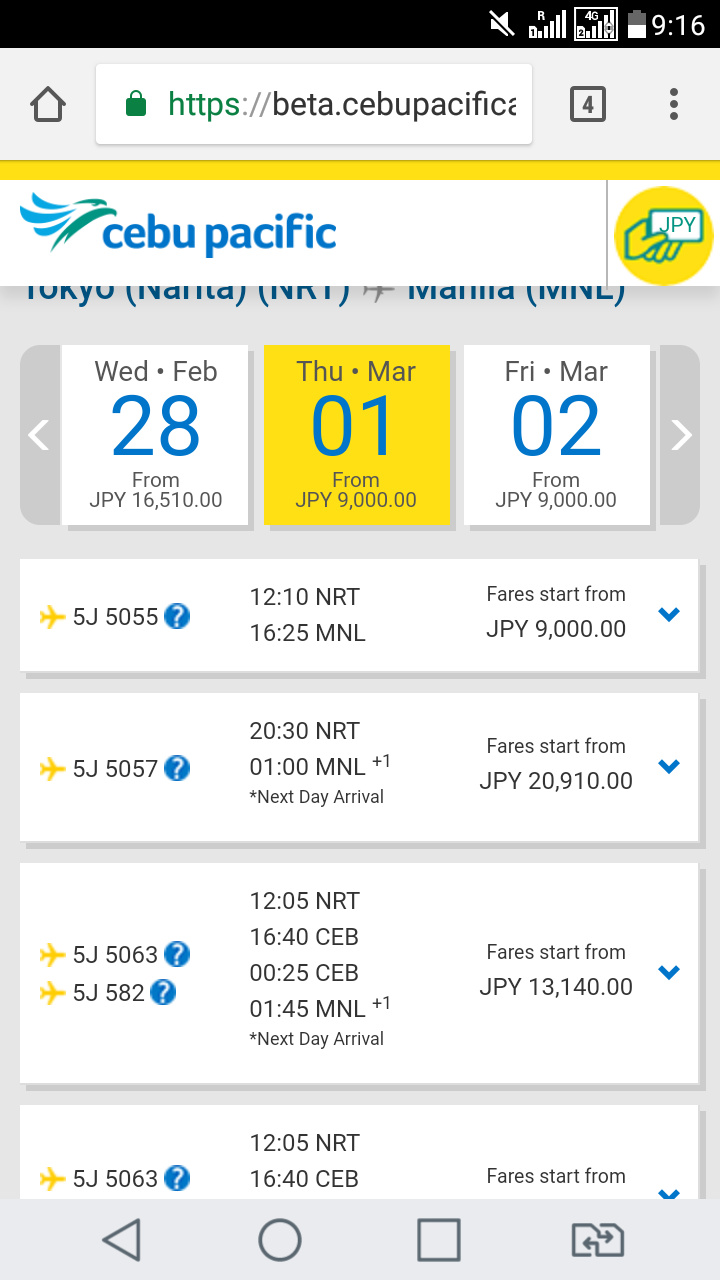Select the highlighted Thu Mar 01 date

coord(356,435)
